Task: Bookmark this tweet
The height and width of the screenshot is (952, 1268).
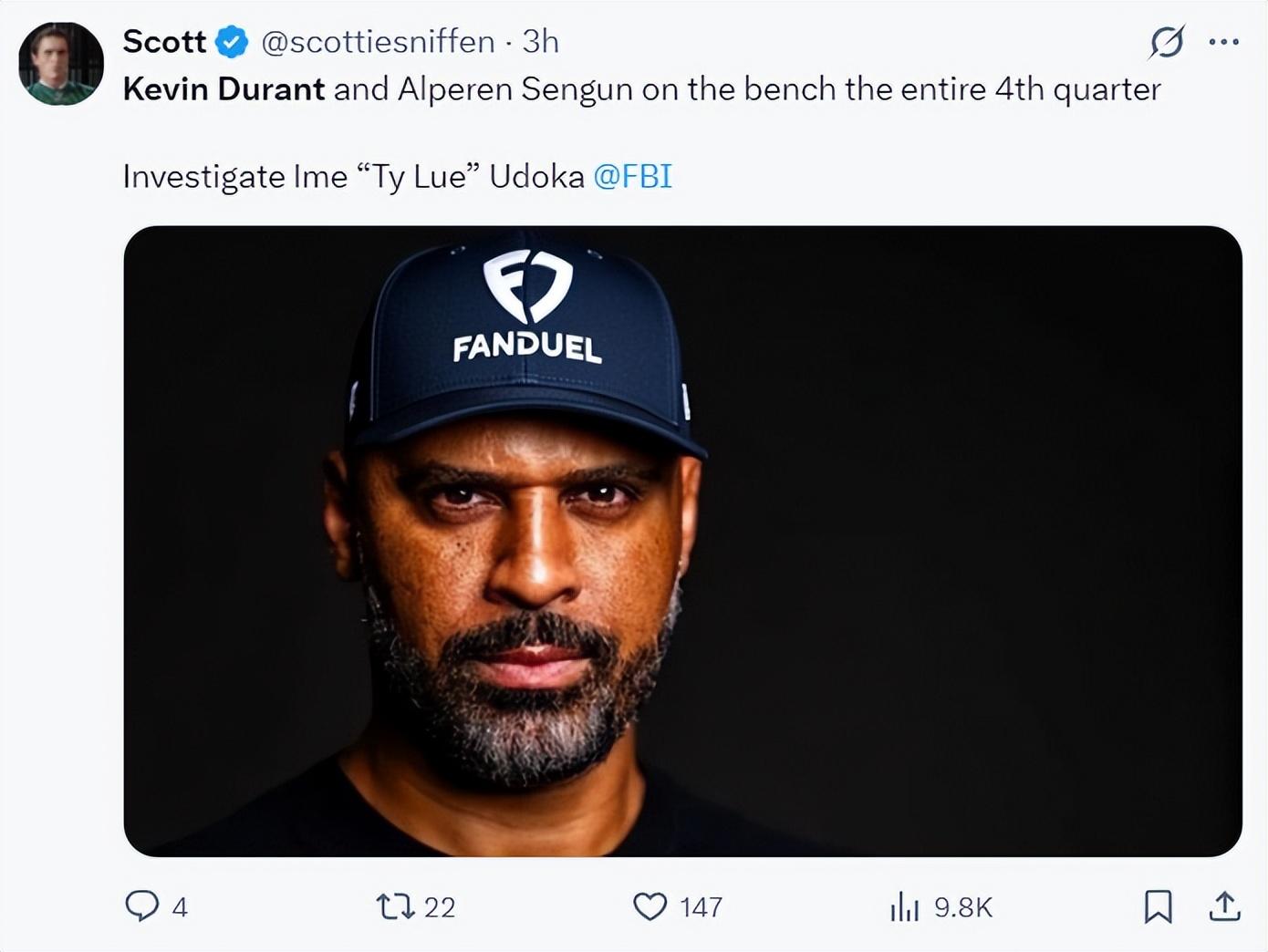Action: [1158, 906]
